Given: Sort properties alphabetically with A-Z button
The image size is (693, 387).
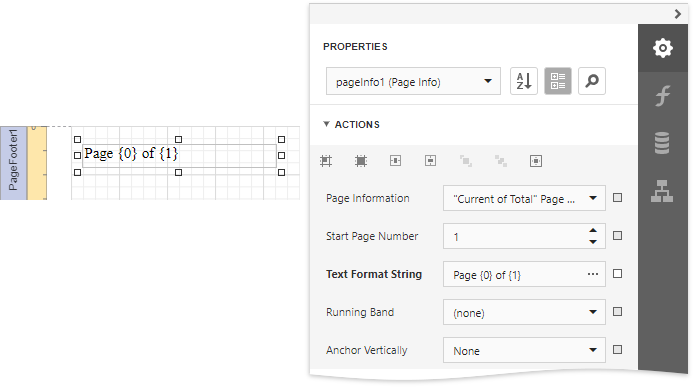Looking at the screenshot, I should (x=524, y=81).
